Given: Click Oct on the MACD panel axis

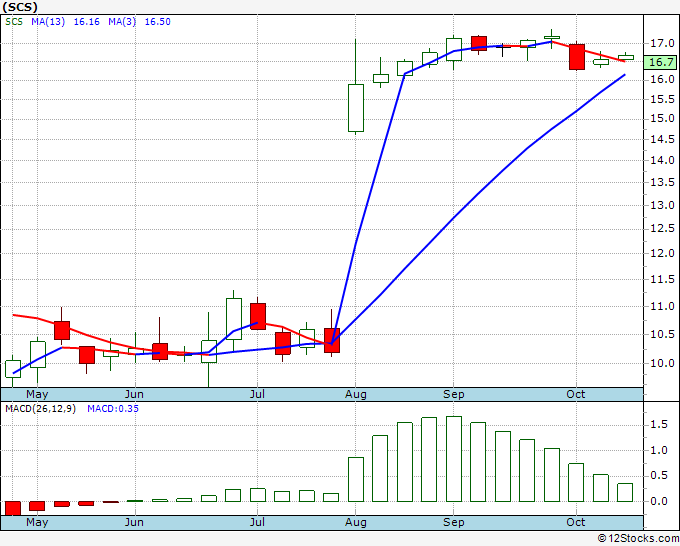Looking at the screenshot, I should point(576,522).
